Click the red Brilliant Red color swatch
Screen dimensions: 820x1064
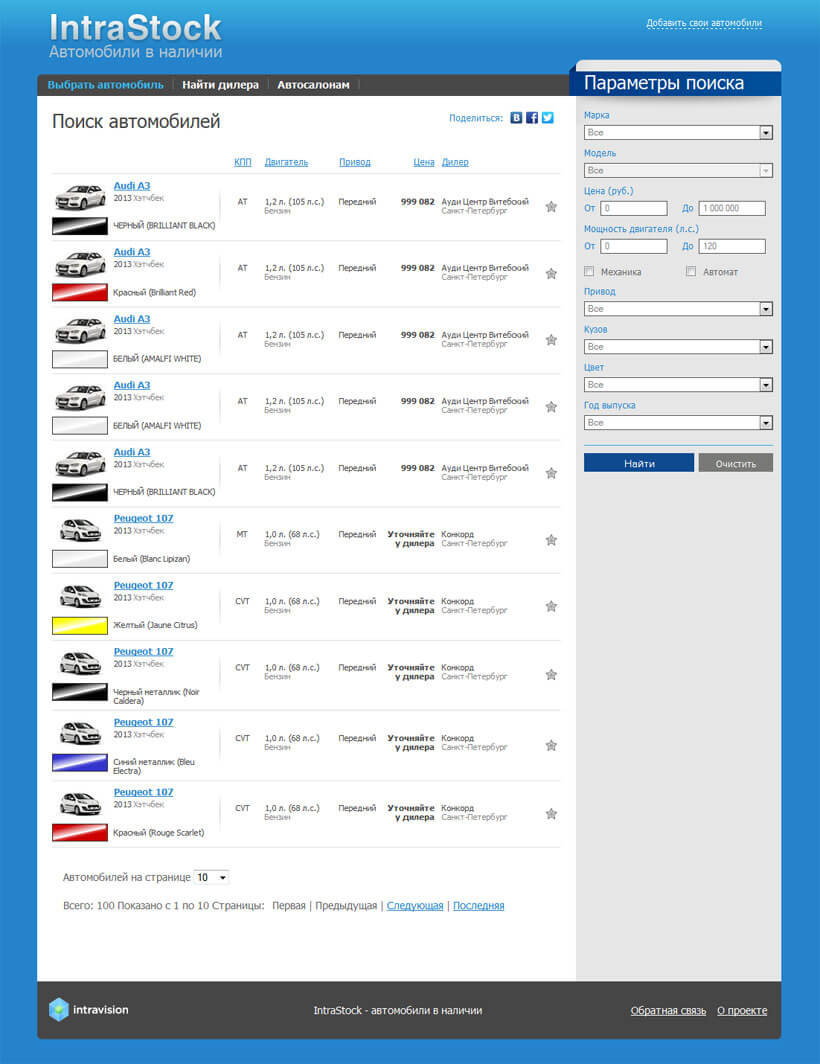tap(80, 292)
